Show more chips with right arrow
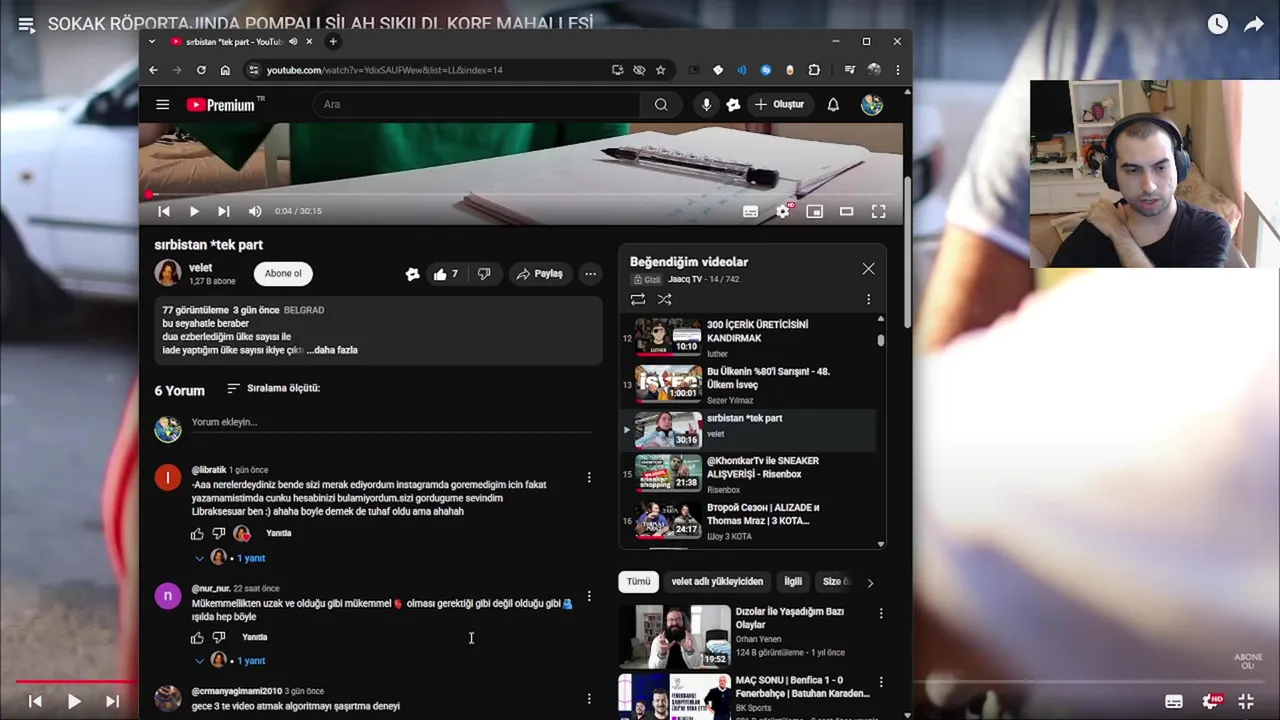 point(870,582)
